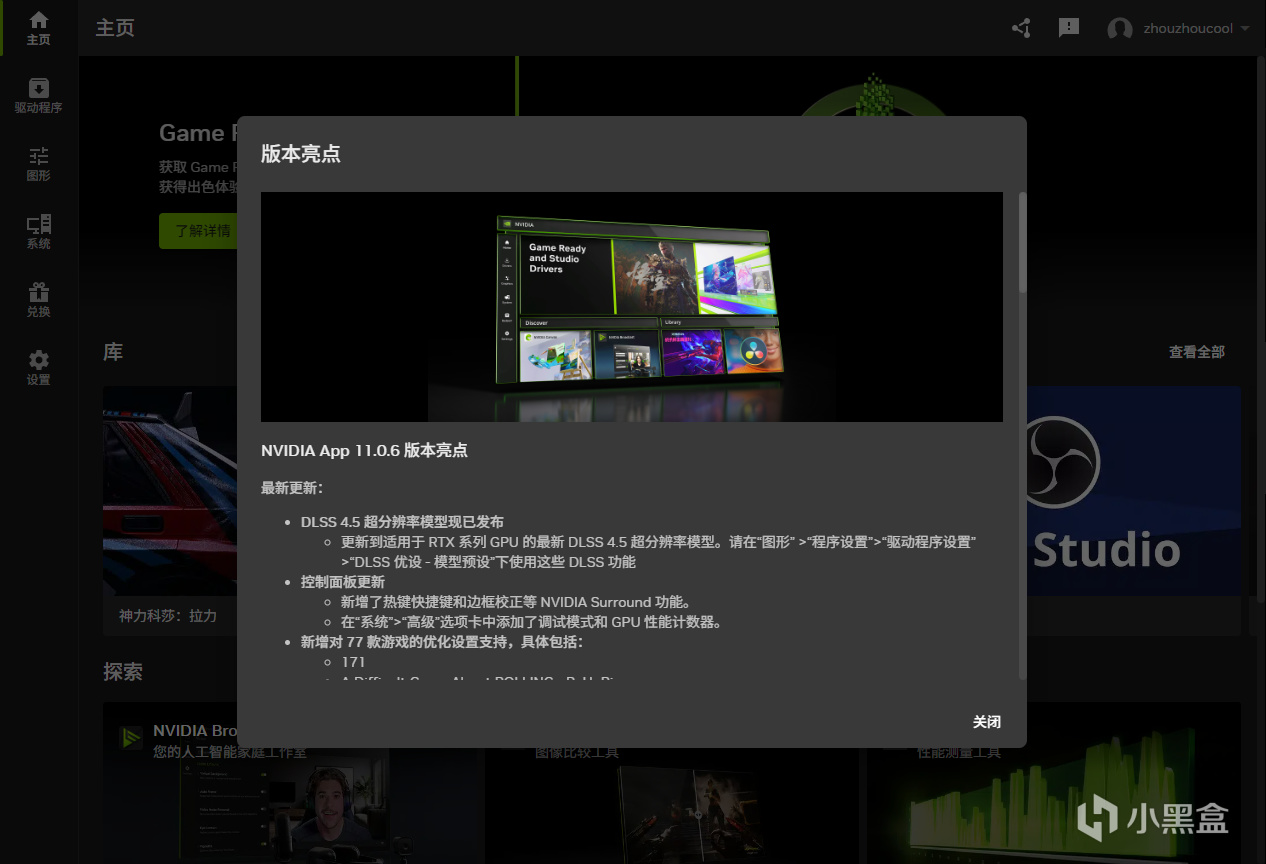Click the user avatar icon

coord(1120,29)
